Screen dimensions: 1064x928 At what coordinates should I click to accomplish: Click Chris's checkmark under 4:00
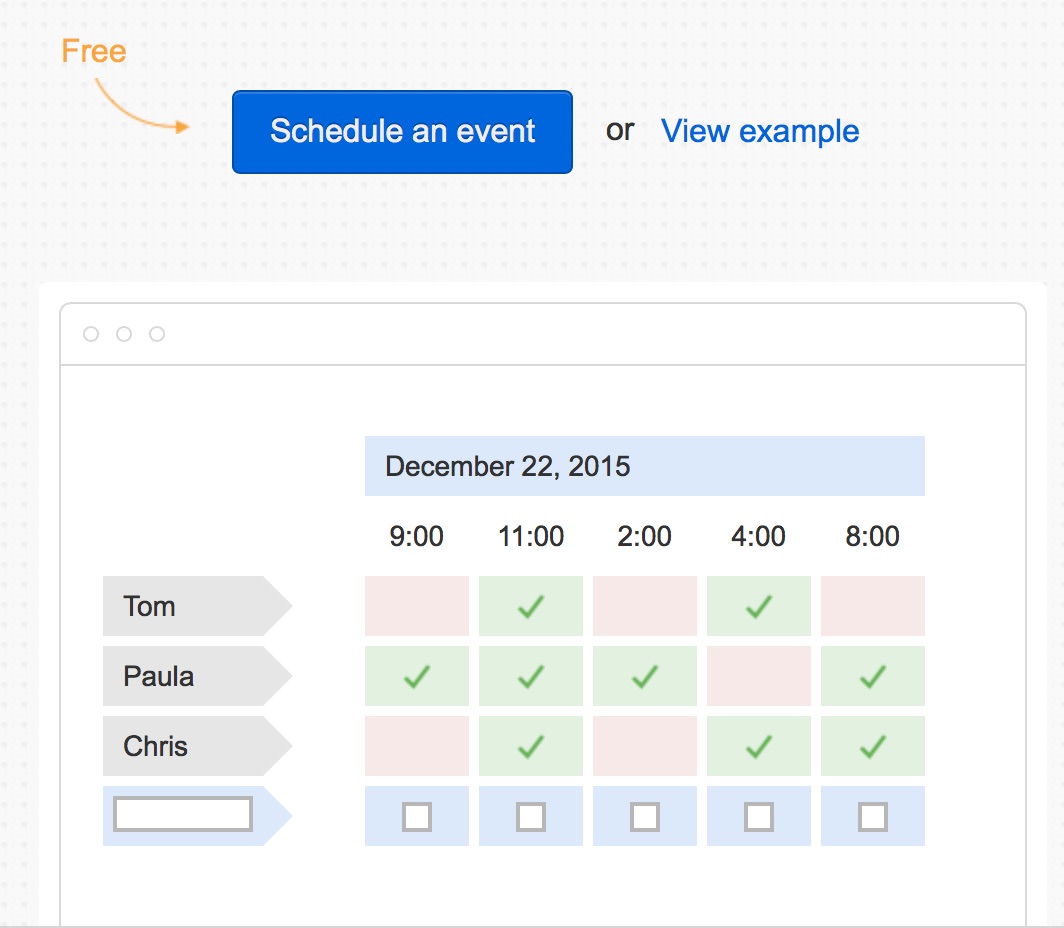tap(759, 746)
